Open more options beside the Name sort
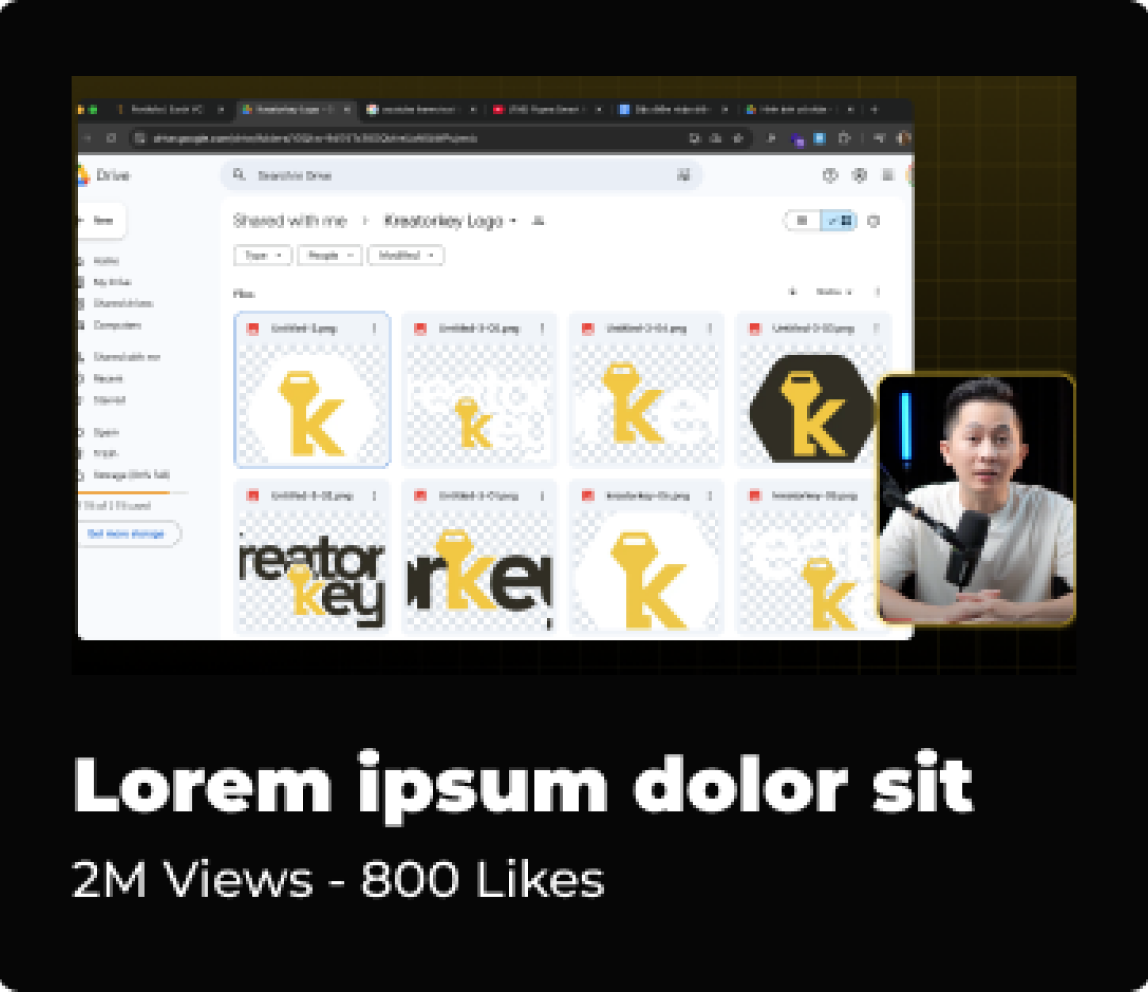Viewport: 1148px width, 992px height. click(877, 291)
